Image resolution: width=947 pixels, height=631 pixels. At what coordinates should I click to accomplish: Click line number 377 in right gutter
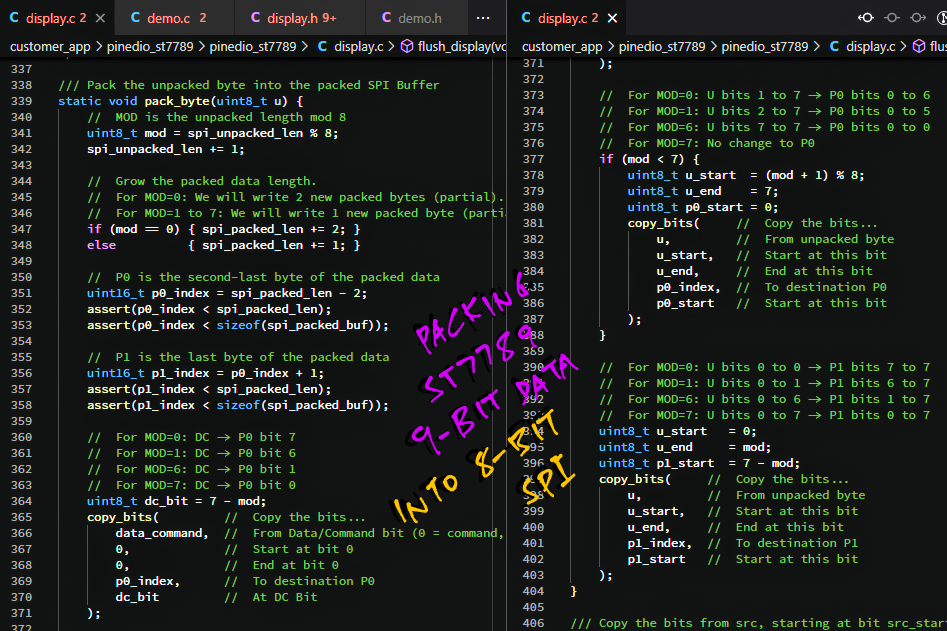pos(533,159)
